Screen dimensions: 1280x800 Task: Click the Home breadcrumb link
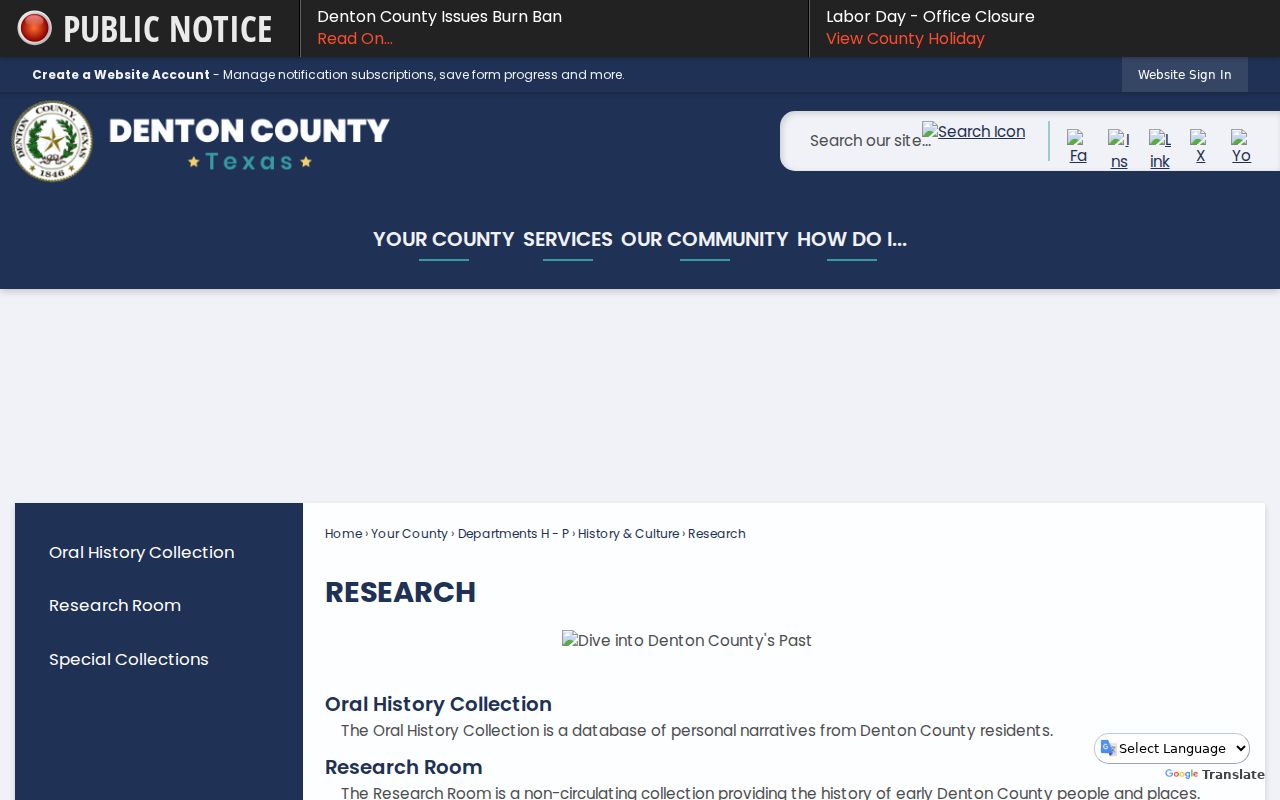click(343, 534)
